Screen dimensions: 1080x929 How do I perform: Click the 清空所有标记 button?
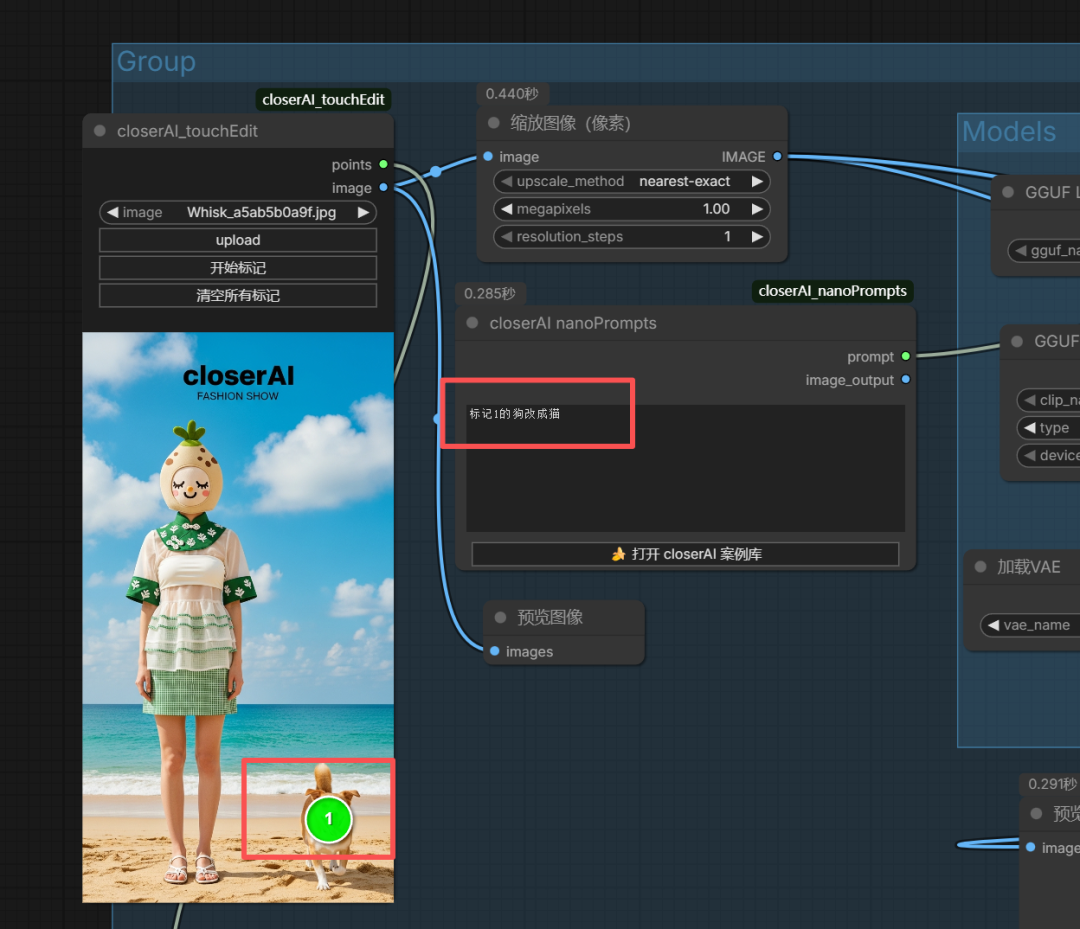[x=238, y=295]
